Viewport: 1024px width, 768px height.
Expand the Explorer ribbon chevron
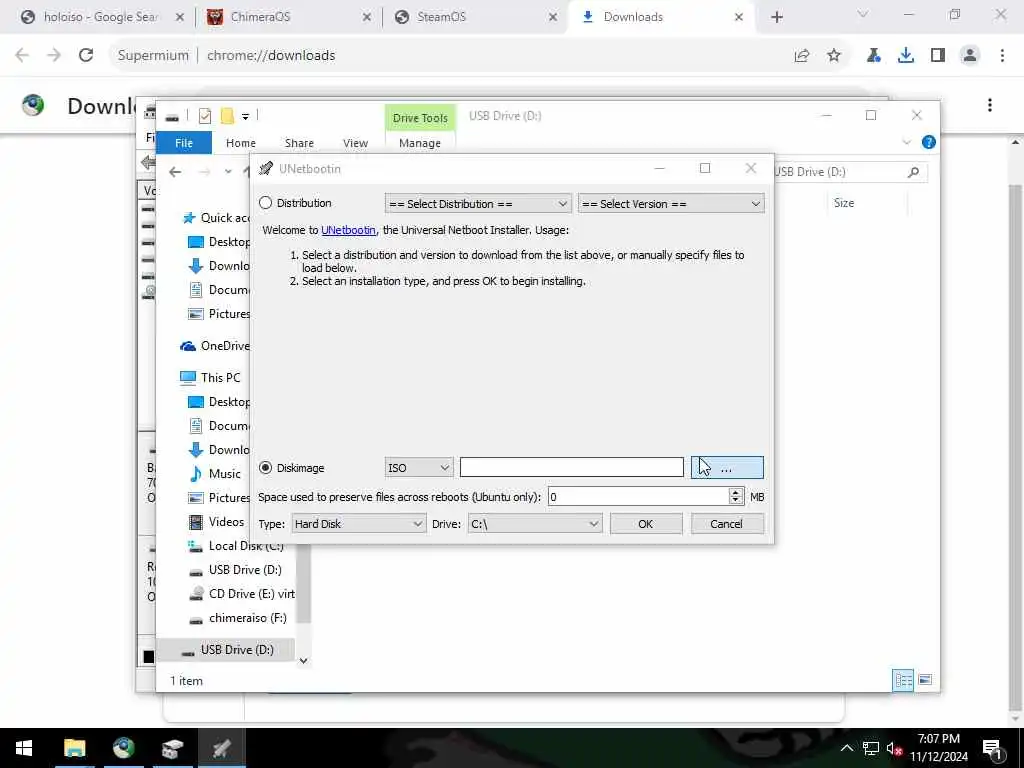906,142
